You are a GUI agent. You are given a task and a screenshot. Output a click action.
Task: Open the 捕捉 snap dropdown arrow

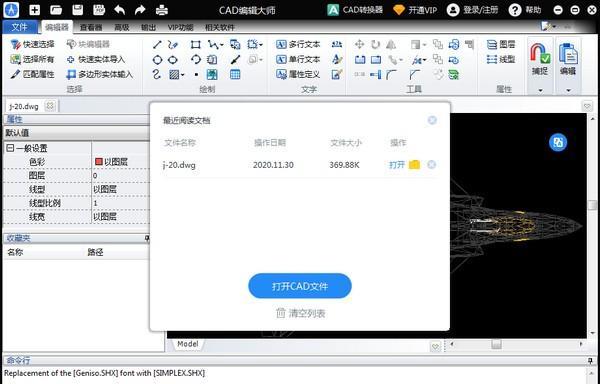pos(540,91)
